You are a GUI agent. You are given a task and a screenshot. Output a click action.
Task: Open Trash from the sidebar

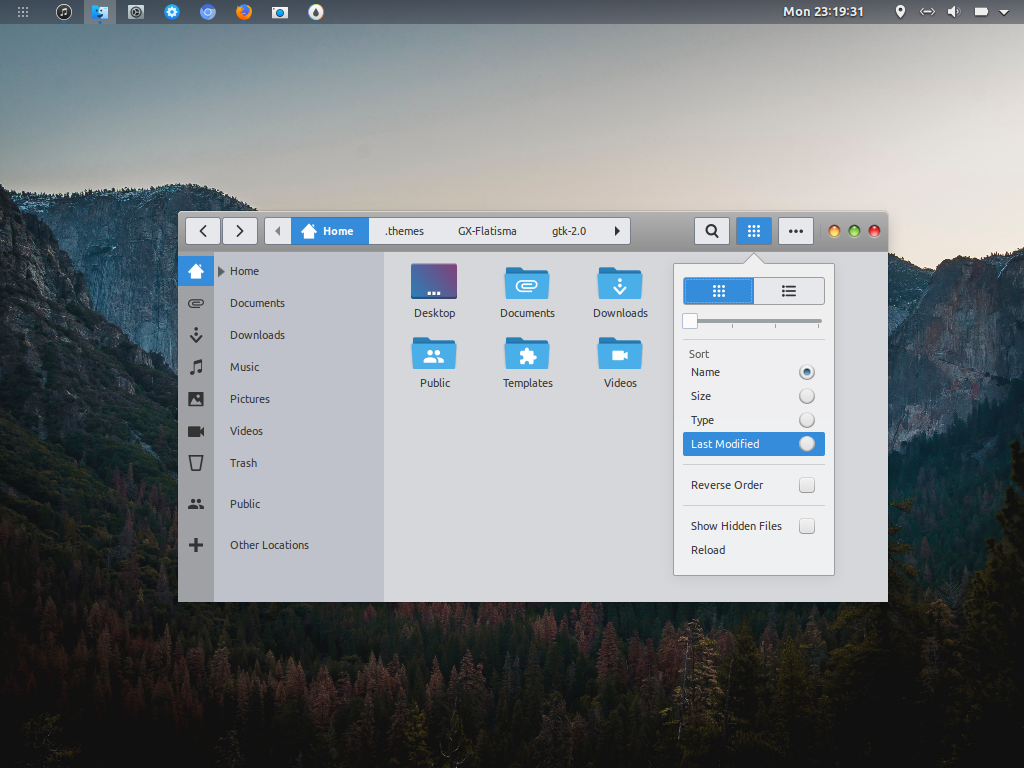[x=243, y=463]
